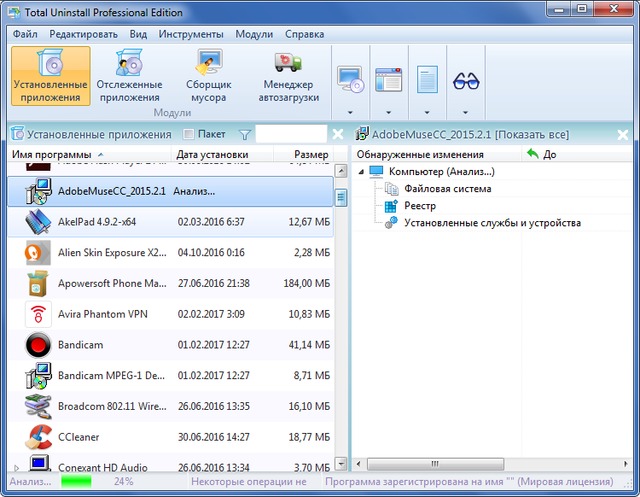Enable the Пакет checkbox
Viewport: 640px width, 497px height.
[189, 134]
